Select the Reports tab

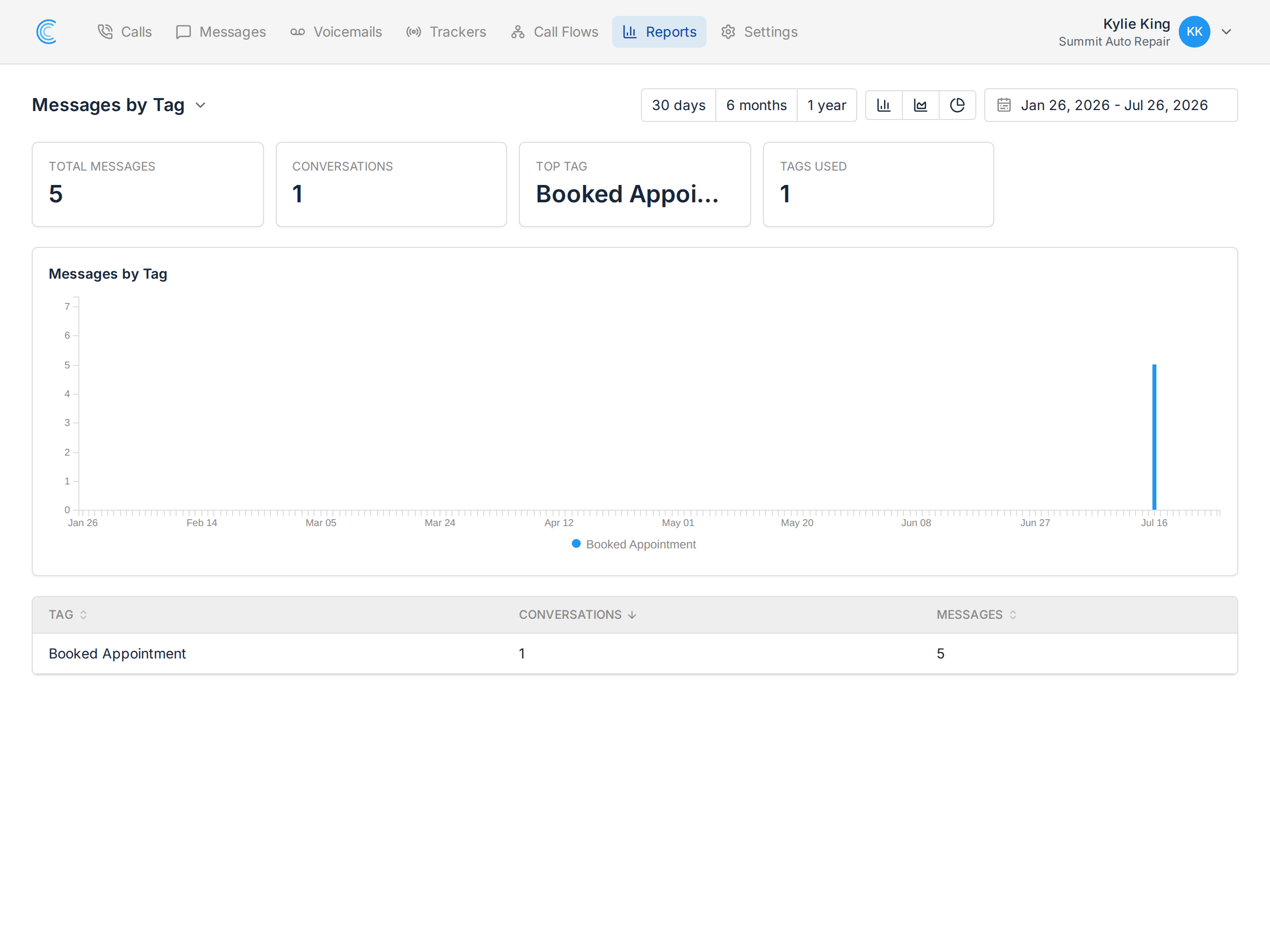(659, 32)
